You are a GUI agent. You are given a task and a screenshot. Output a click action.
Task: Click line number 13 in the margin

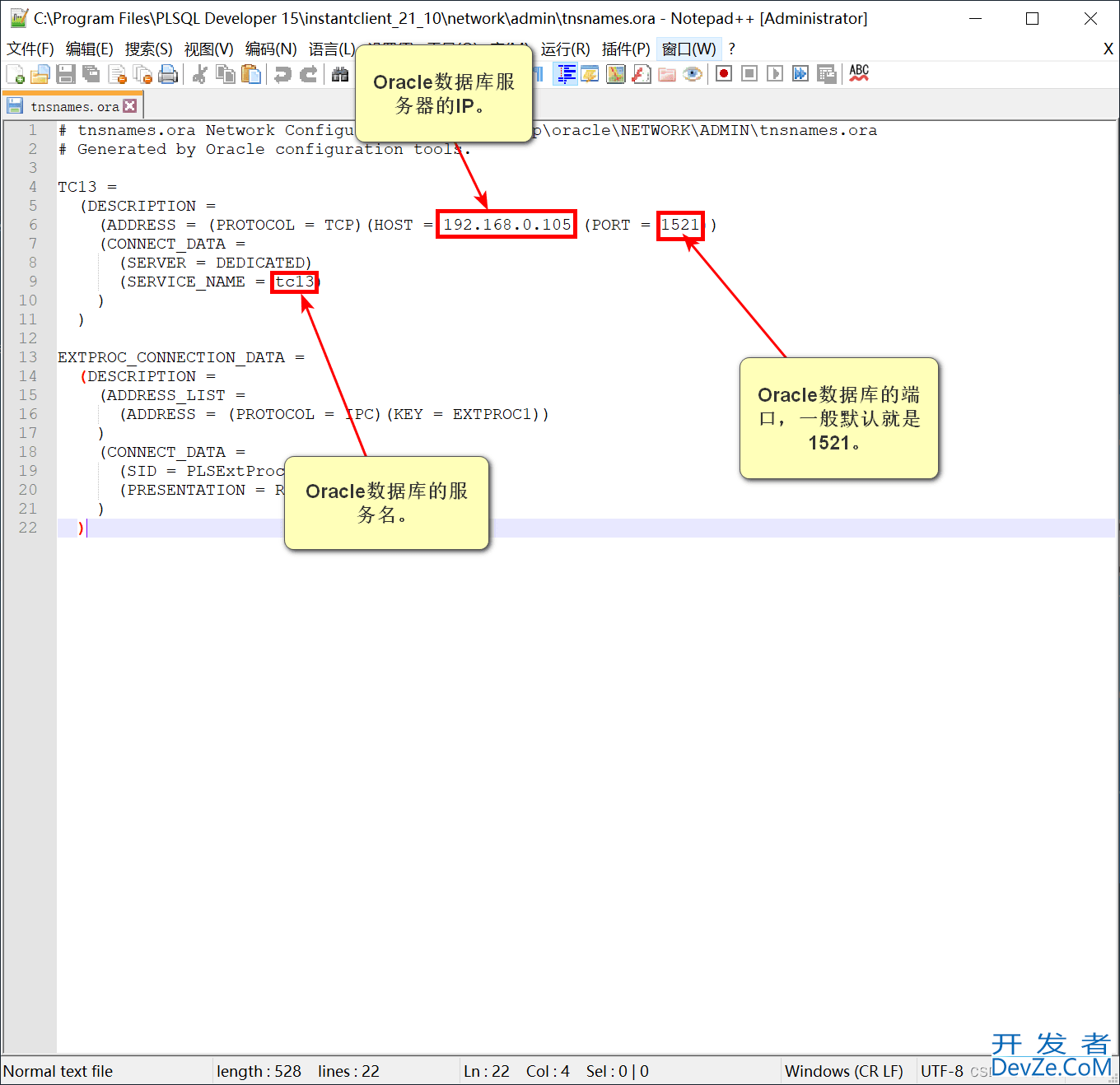[28, 357]
